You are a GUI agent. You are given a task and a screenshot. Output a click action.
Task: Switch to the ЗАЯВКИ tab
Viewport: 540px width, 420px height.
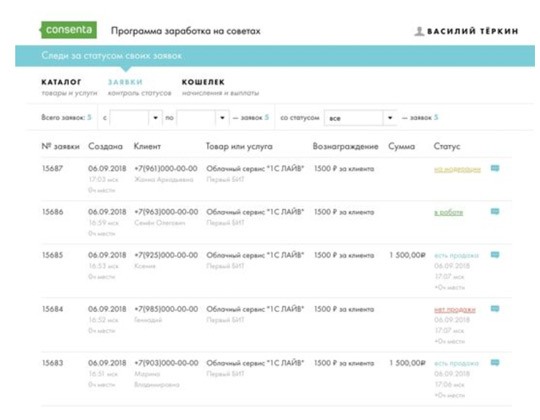(x=139, y=87)
